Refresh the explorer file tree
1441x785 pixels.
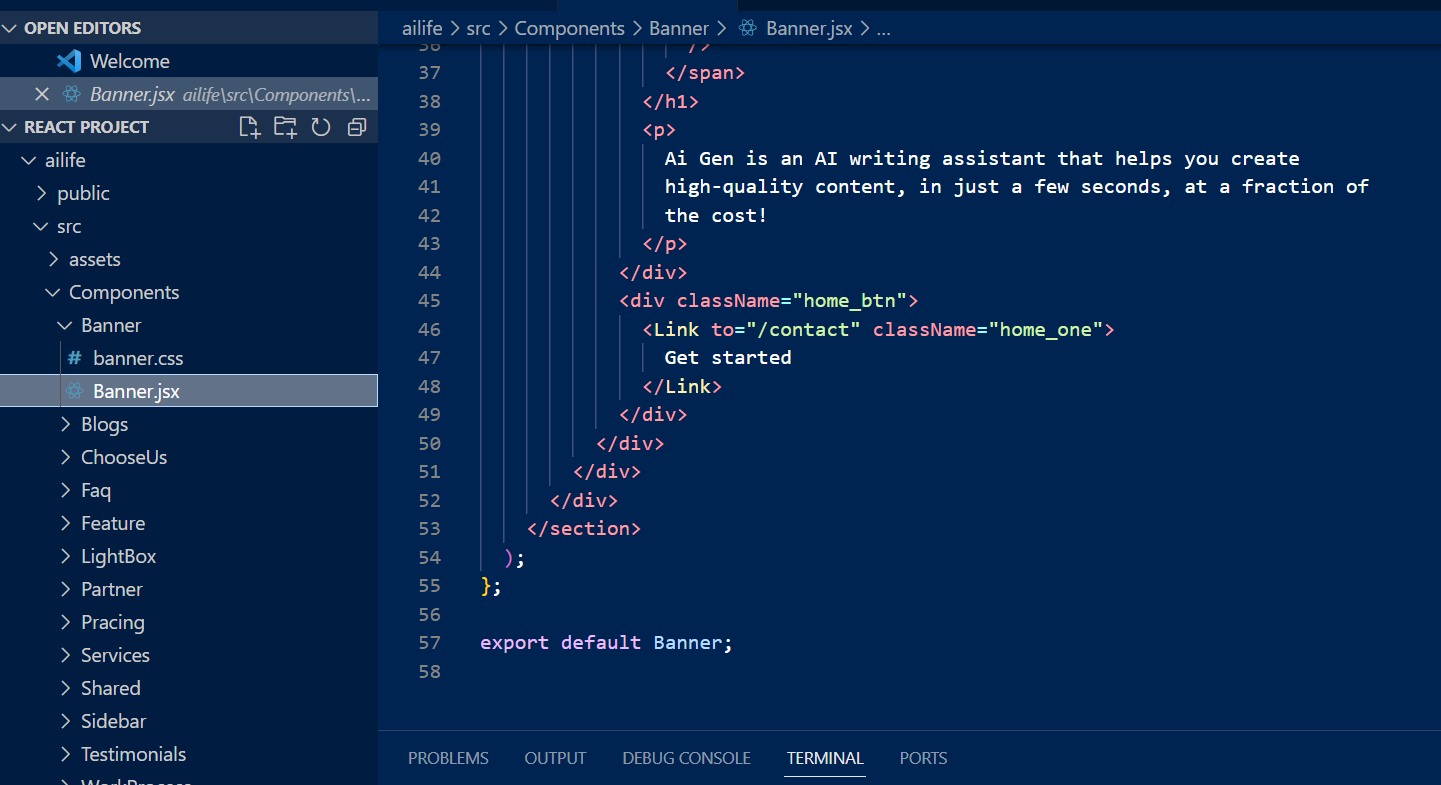pos(321,127)
